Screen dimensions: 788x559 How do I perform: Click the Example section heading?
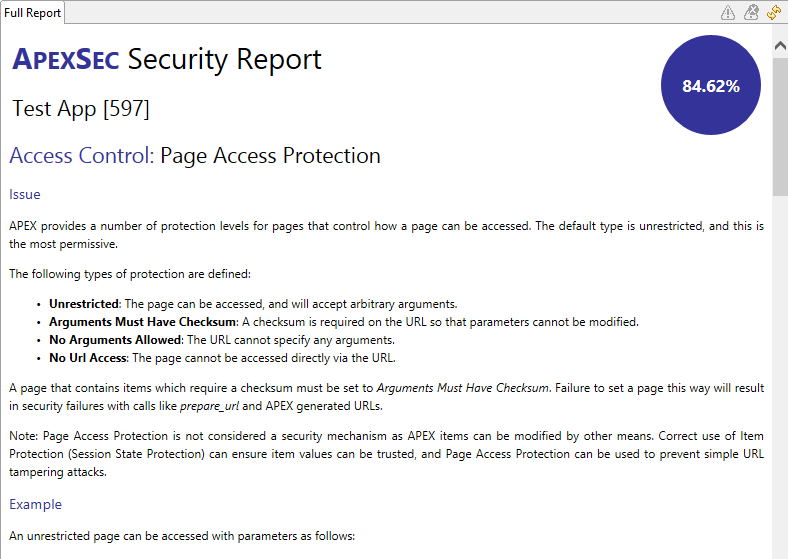[35, 504]
